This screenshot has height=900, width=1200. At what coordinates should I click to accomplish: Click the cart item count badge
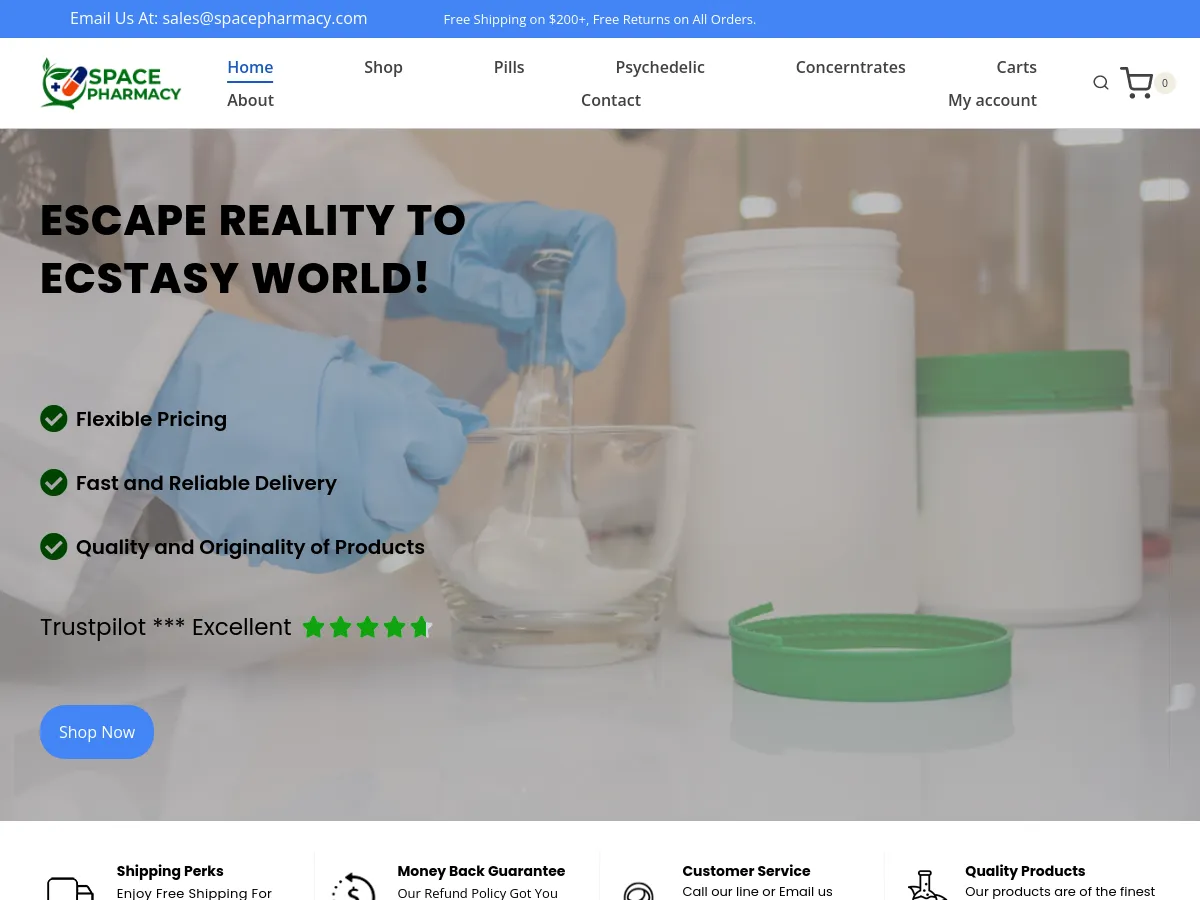point(1165,83)
